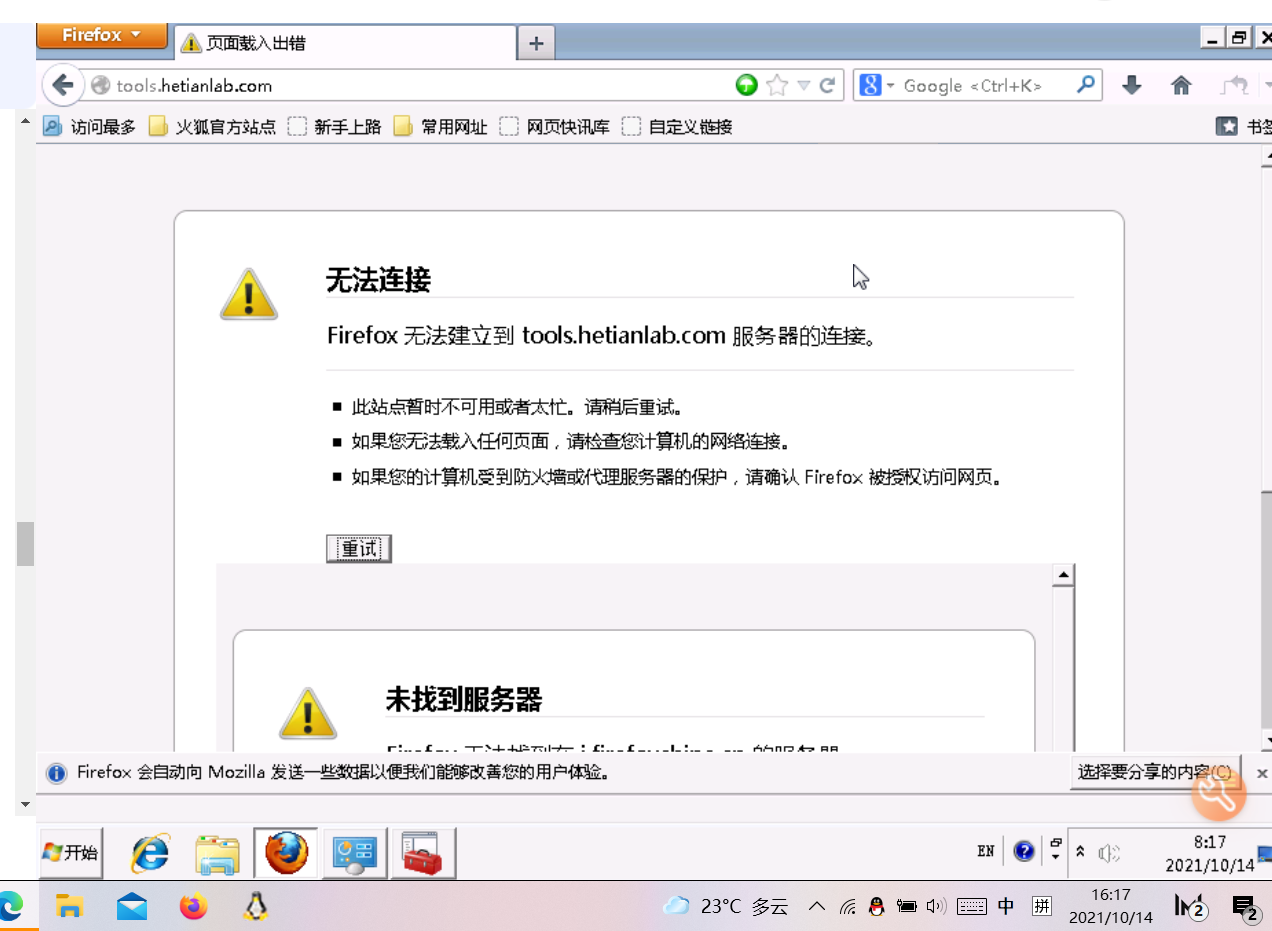The image size is (1272, 931).
Task: Click the host network wifi icon
Action: point(848,906)
